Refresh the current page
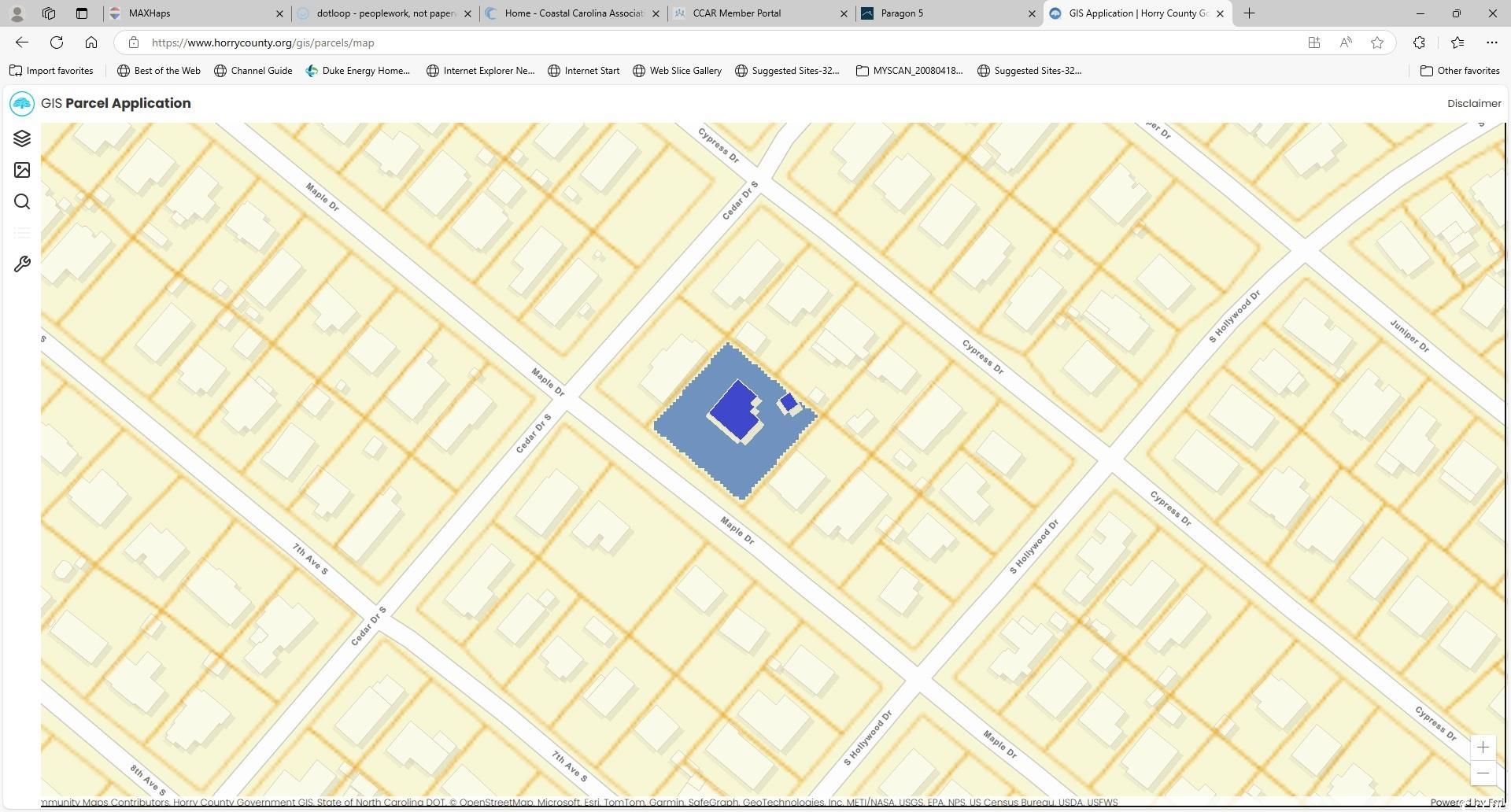The height and width of the screenshot is (812, 1511). [57, 42]
